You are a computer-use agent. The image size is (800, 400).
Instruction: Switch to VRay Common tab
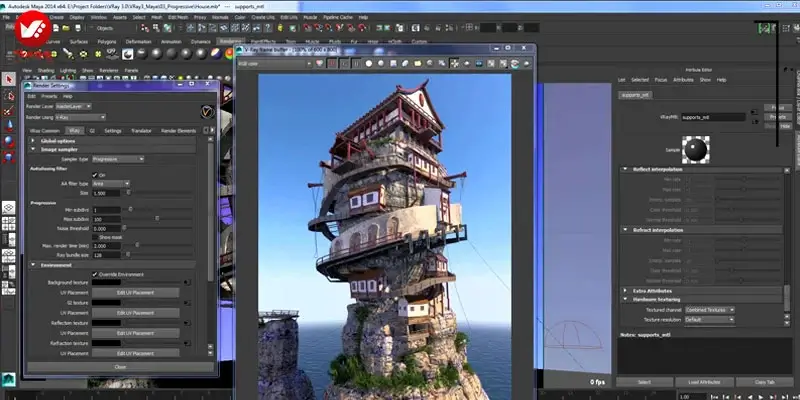44,131
